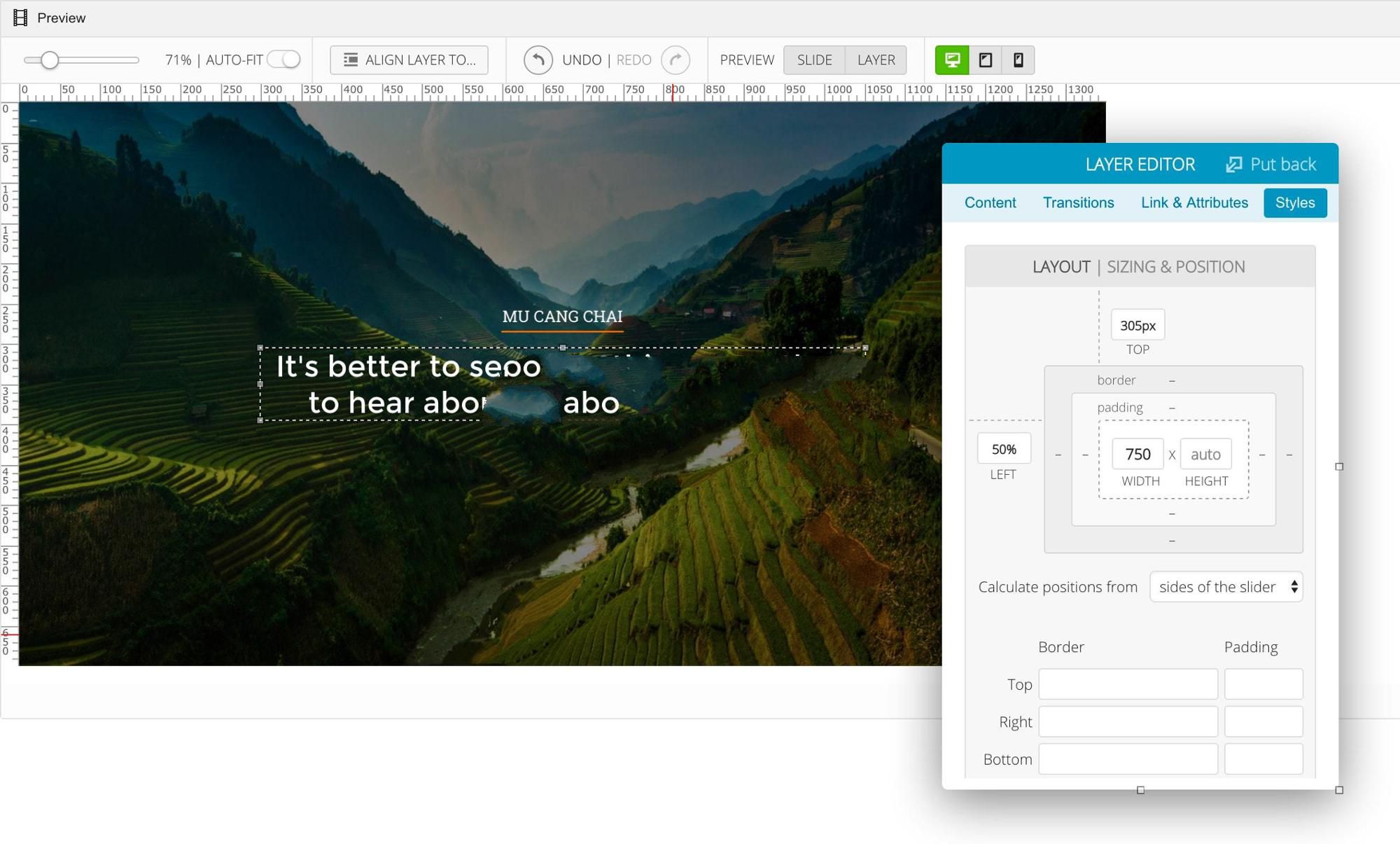The width and height of the screenshot is (1400, 844).
Task: Click the layer WIDTH field showing 750
Action: 1137,455
